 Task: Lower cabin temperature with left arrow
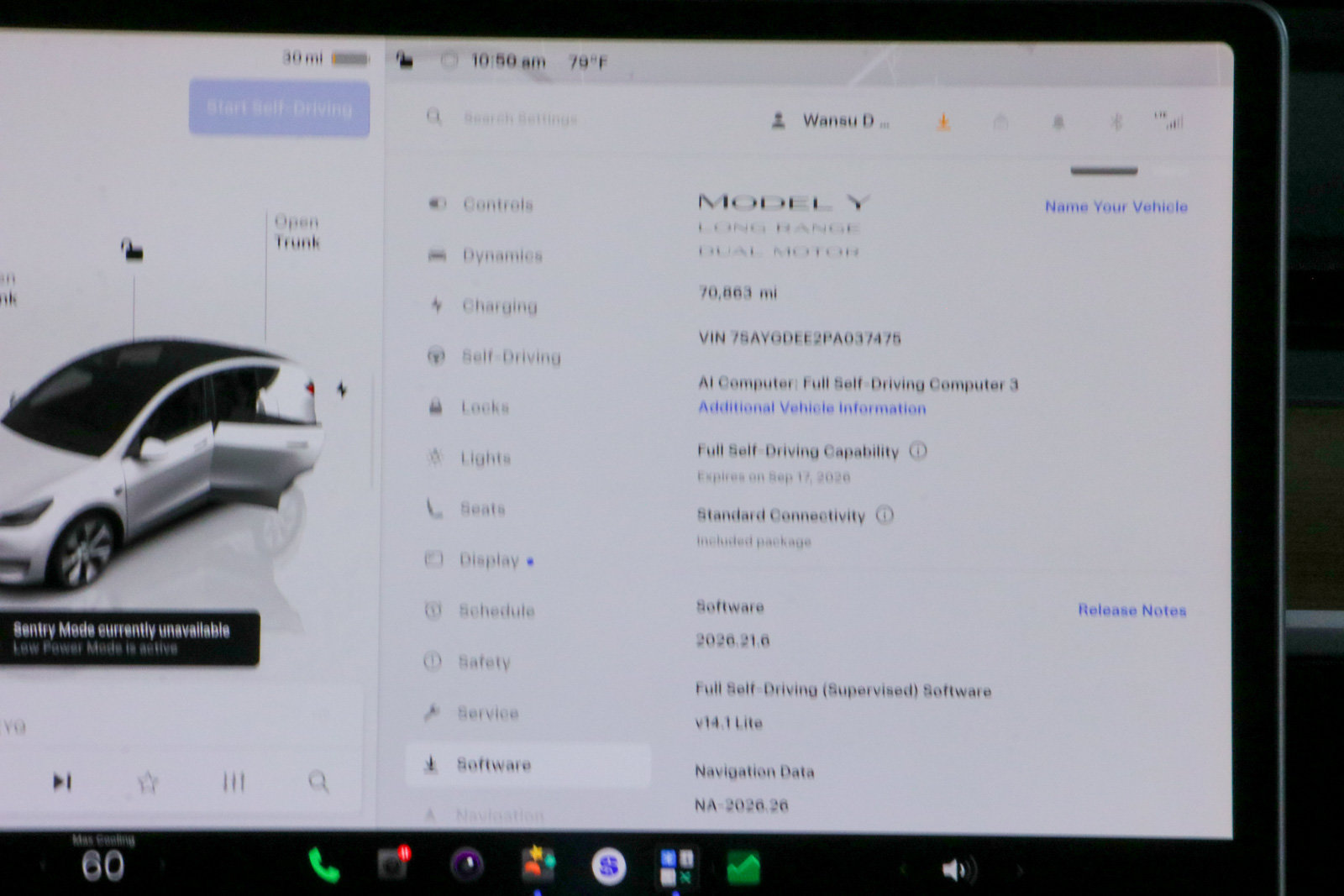[42, 864]
